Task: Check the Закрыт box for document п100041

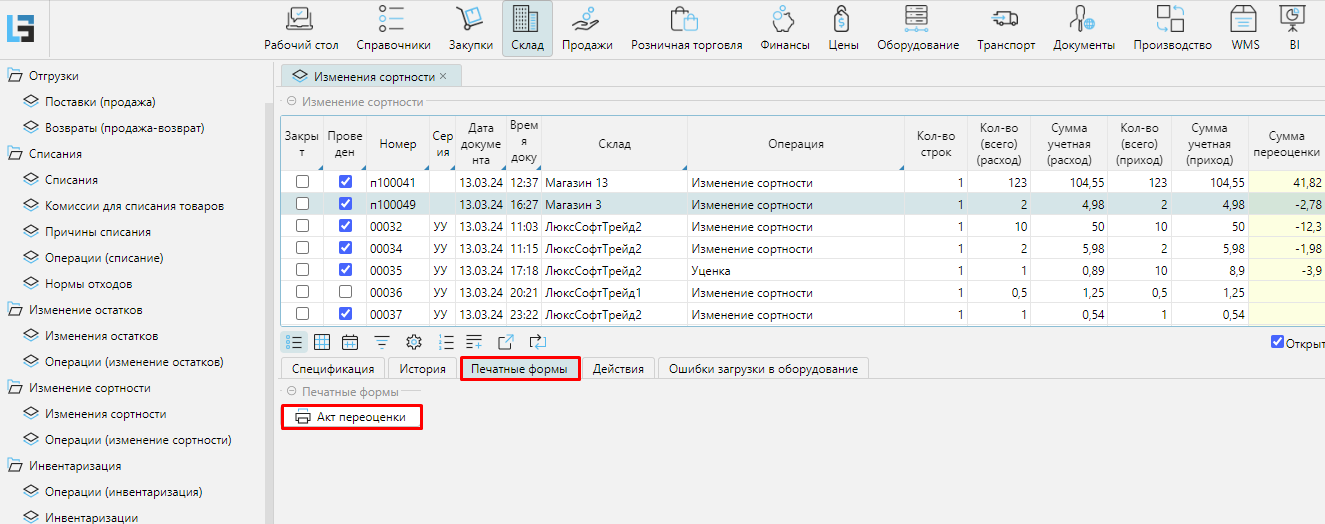Action: (x=302, y=182)
